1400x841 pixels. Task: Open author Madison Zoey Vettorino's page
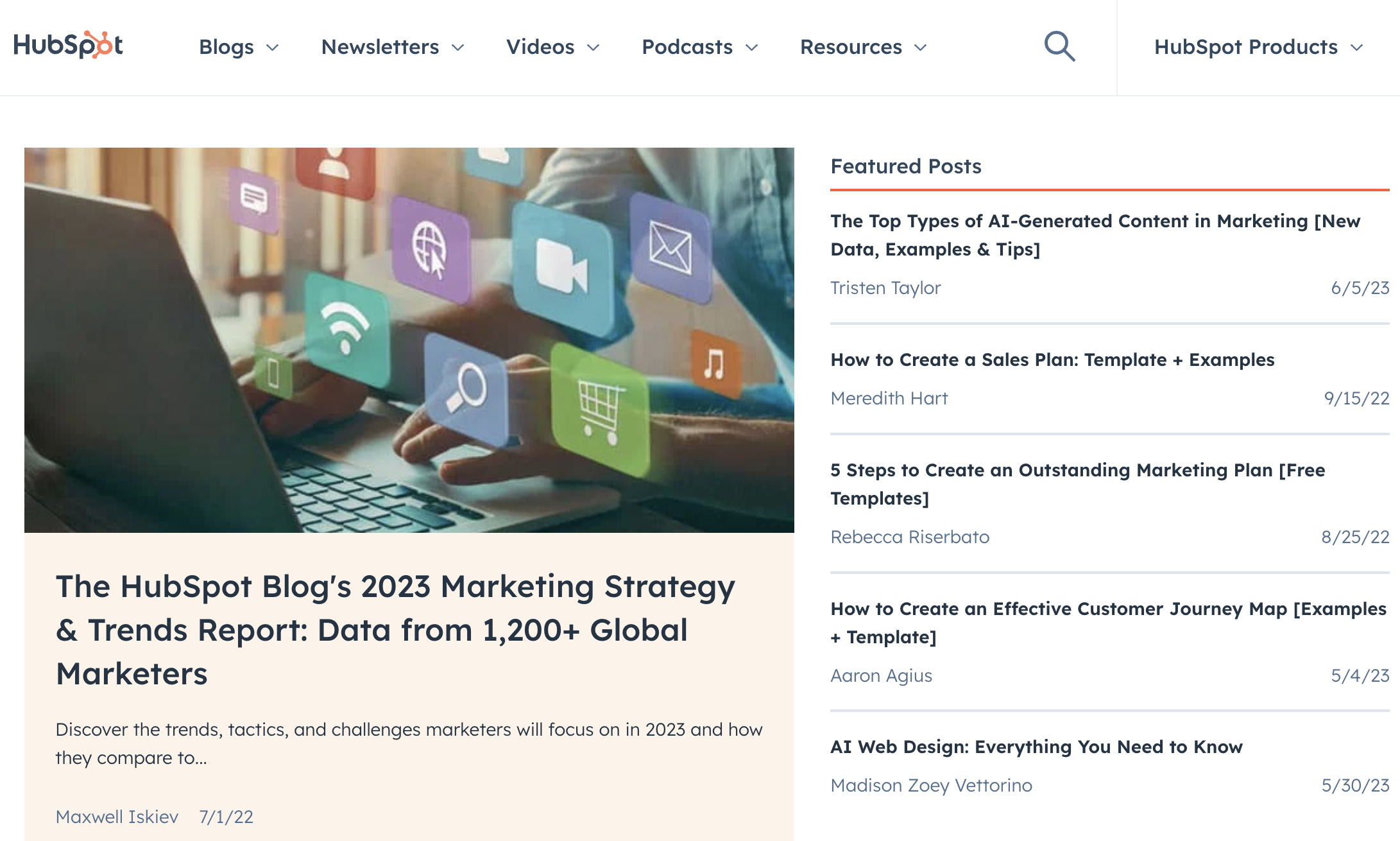(x=931, y=785)
